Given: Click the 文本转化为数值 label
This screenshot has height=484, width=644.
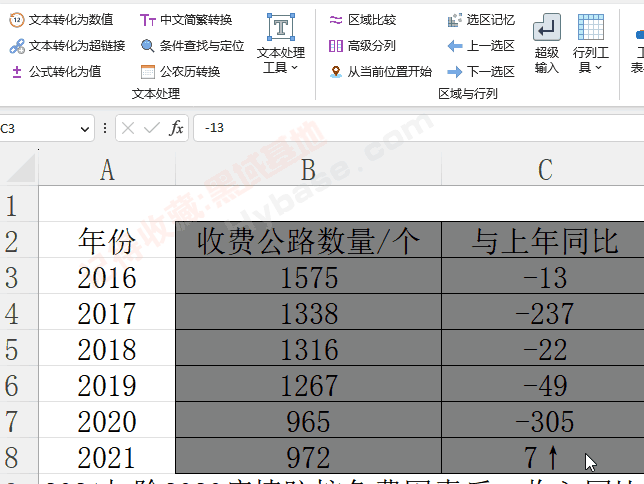Looking at the screenshot, I should click(71, 20).
